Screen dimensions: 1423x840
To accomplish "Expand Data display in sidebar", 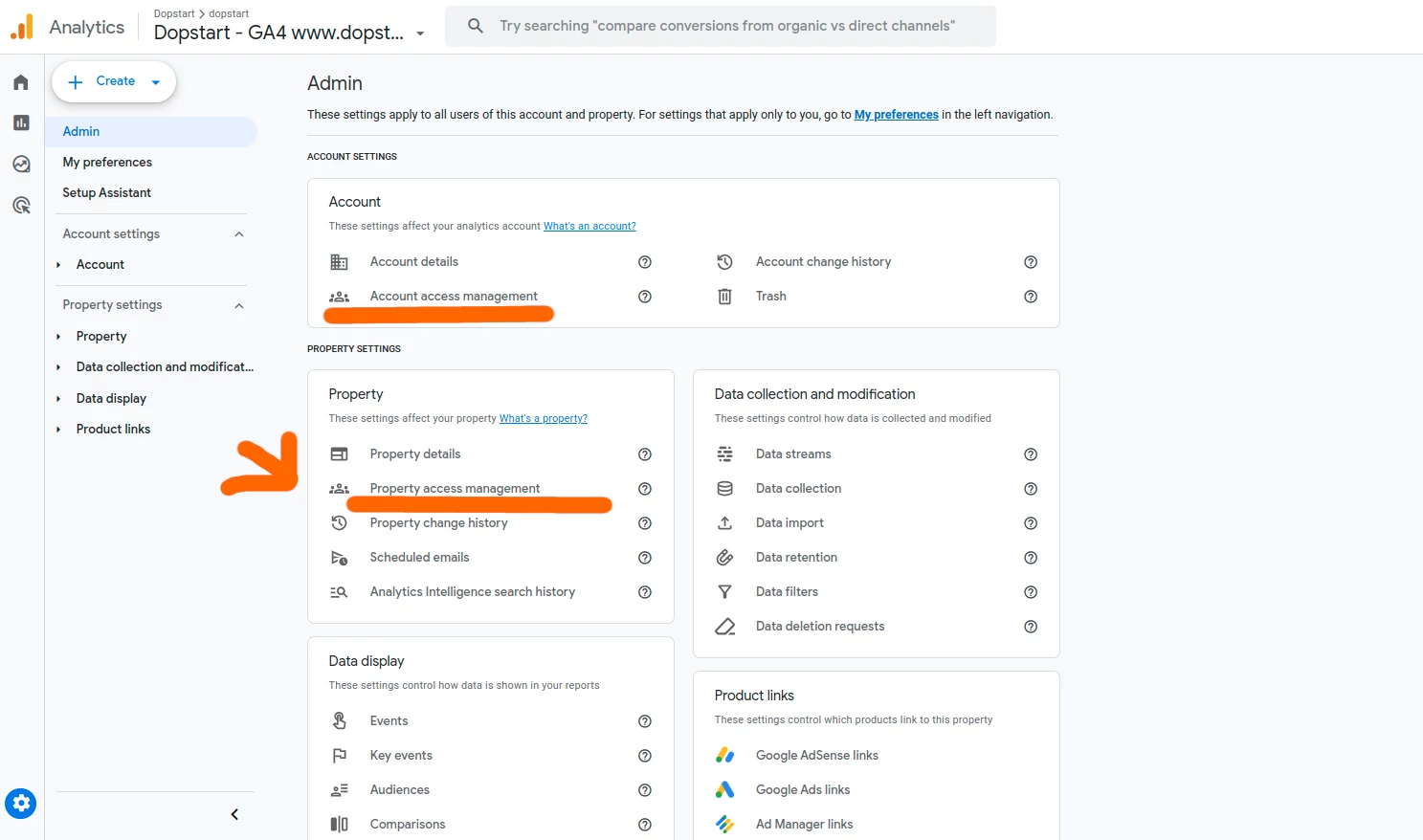I will pyautogui.click(x=58, y=399).
